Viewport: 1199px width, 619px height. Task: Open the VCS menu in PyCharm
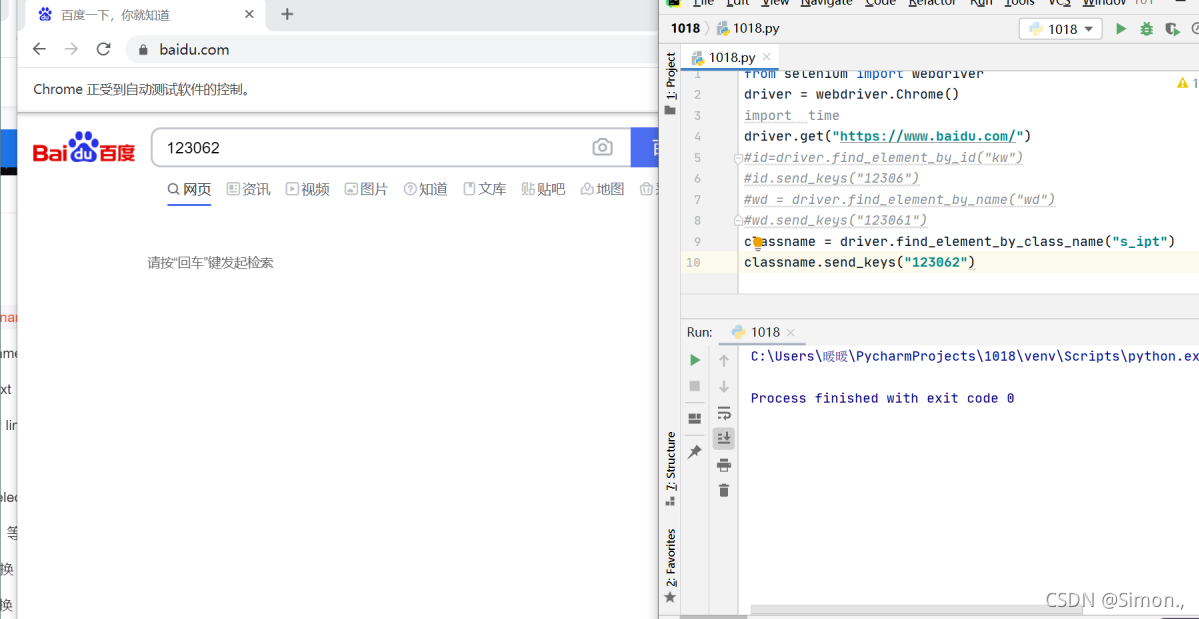click(x=1059, y=3)
